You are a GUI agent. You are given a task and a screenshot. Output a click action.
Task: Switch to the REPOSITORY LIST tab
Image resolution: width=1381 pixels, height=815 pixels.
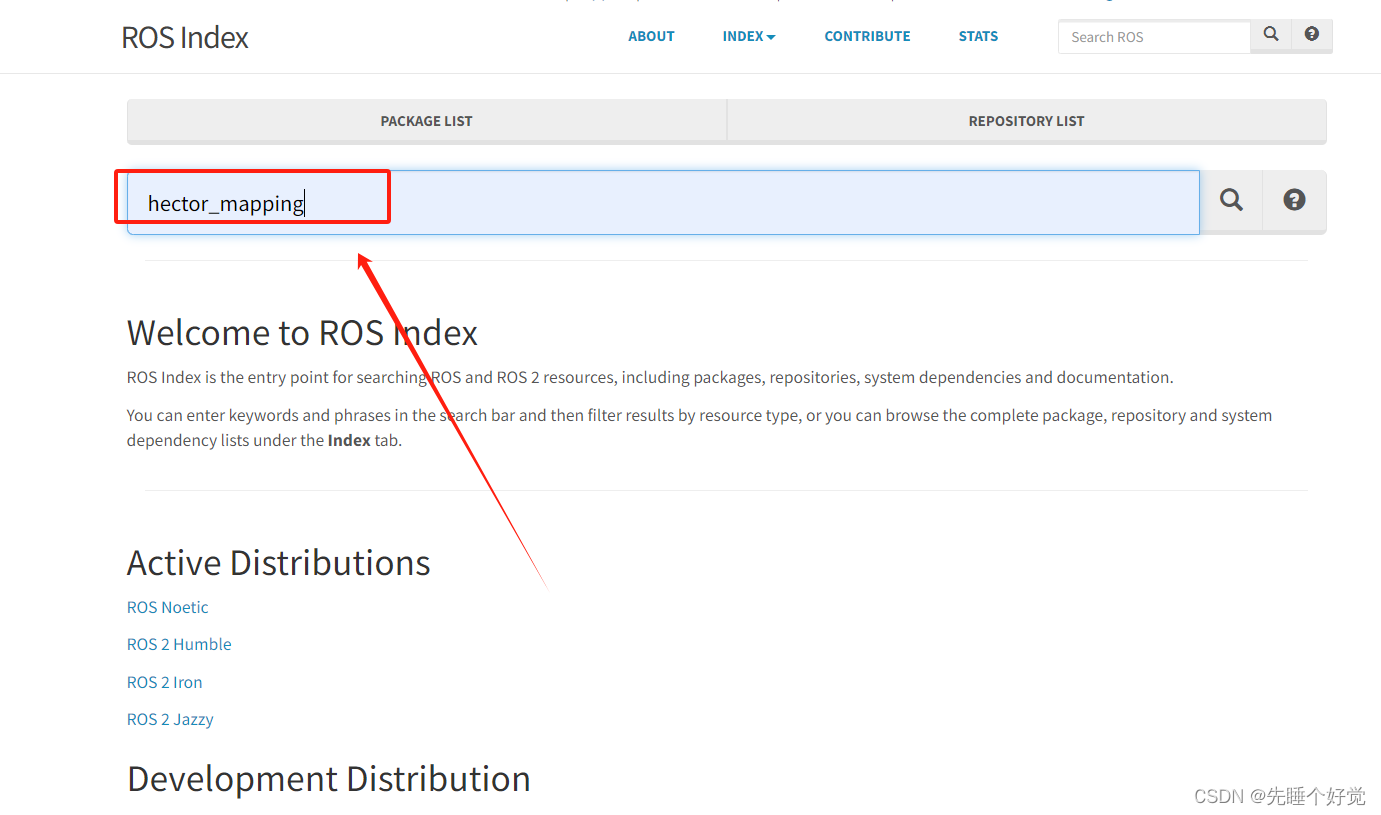pos(1026,121)
